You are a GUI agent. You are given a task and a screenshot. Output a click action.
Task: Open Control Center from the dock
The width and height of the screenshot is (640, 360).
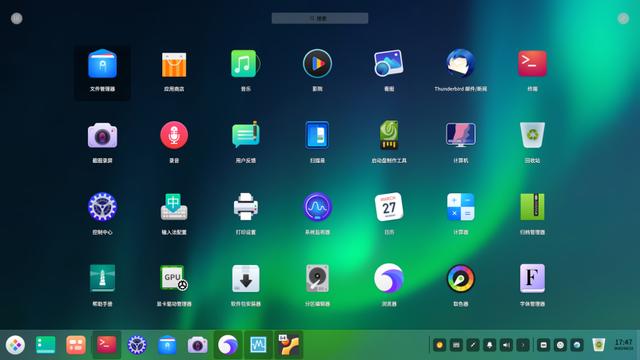(x=137, y=345)
